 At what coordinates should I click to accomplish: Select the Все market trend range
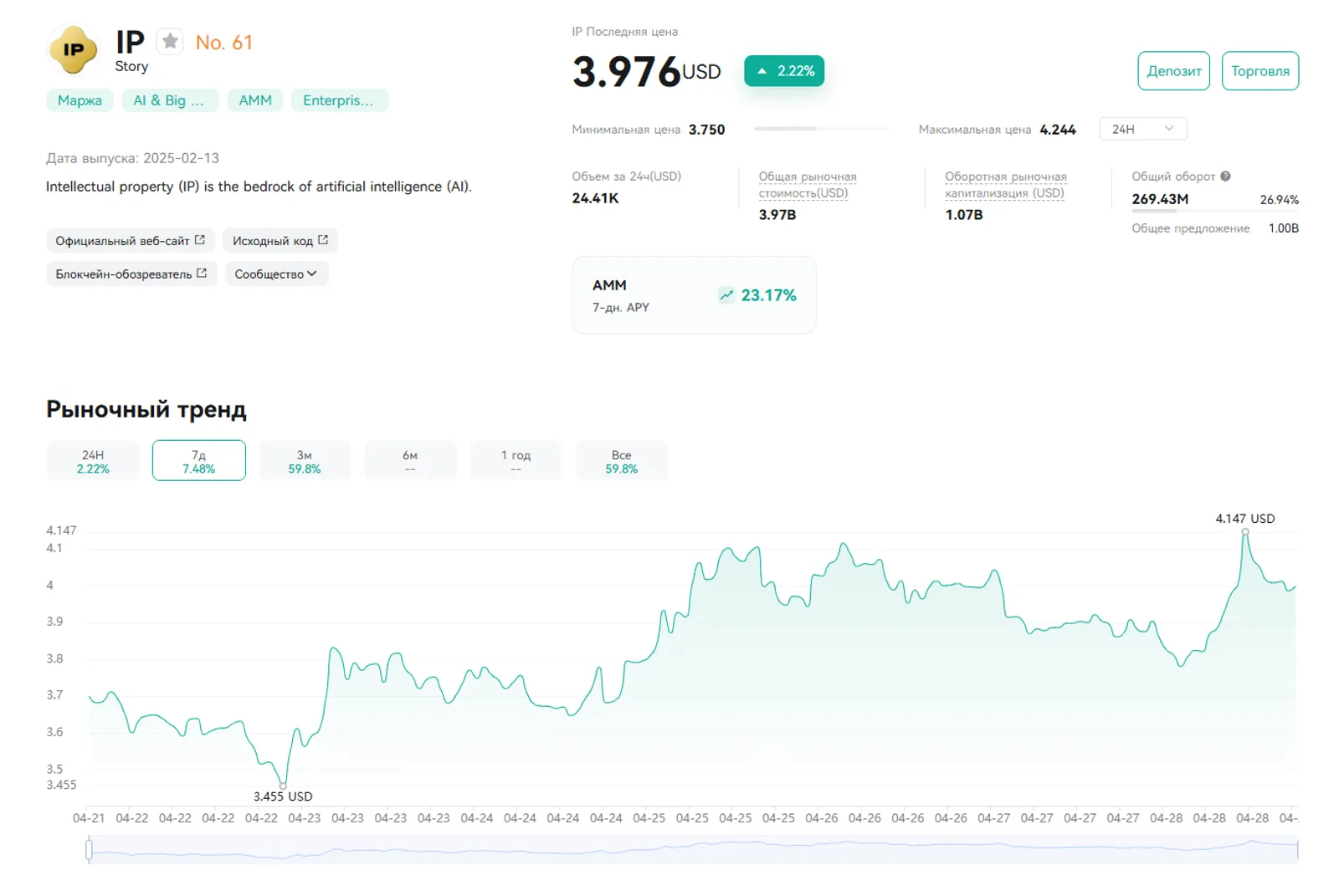tap(621, 461)
